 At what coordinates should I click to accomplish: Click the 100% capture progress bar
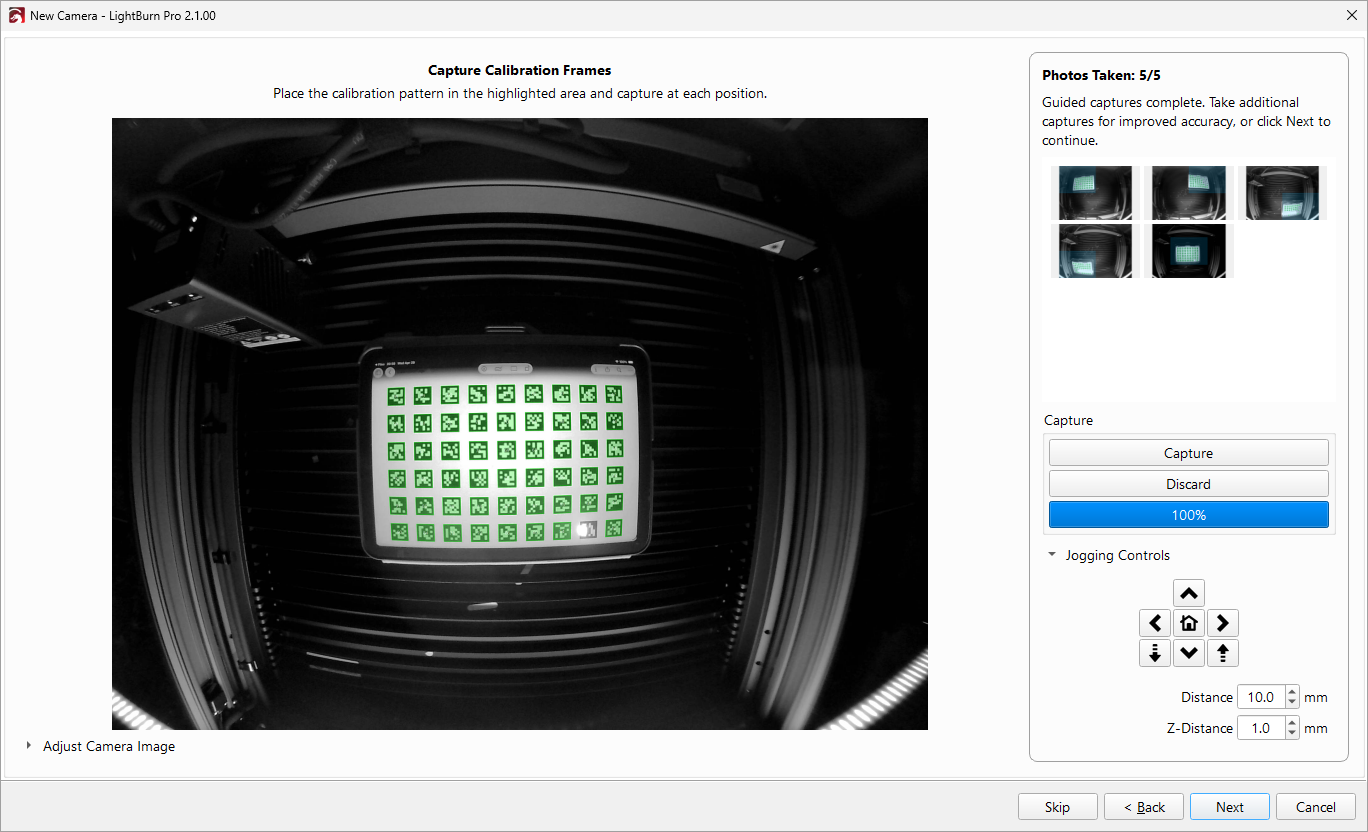(x=1188, y=515)
